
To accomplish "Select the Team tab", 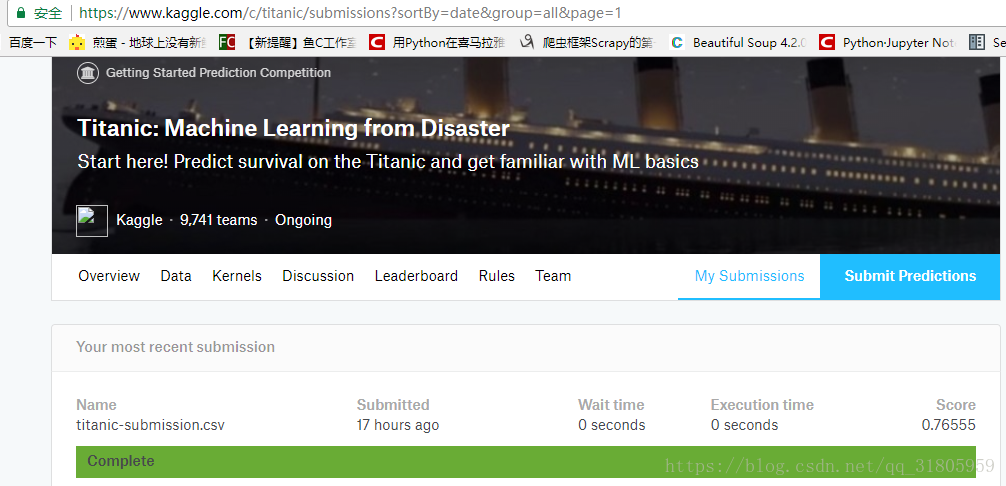I will pyautogui.click(x=553, y=276).
